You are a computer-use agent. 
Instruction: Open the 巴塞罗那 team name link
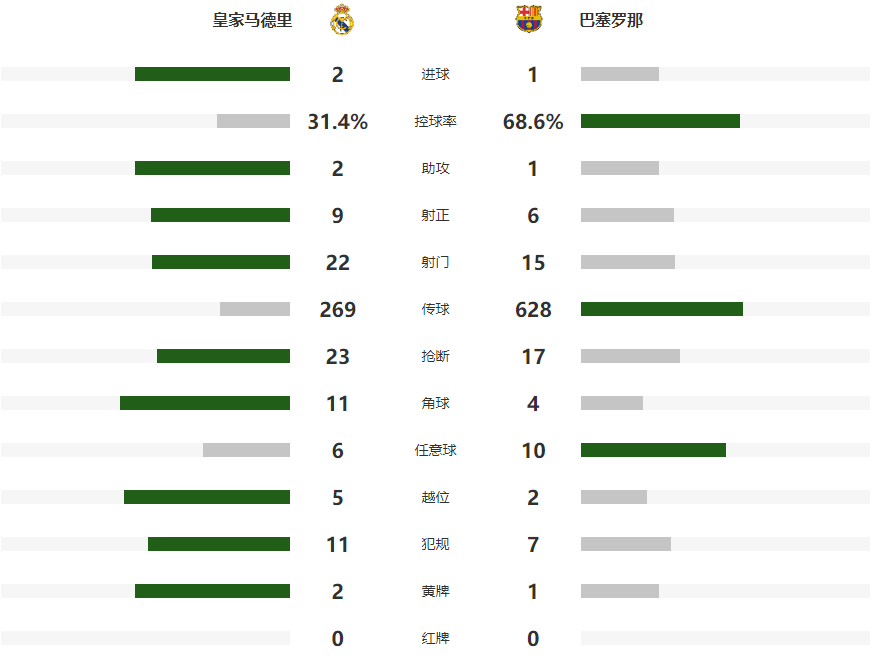point(611,20)
